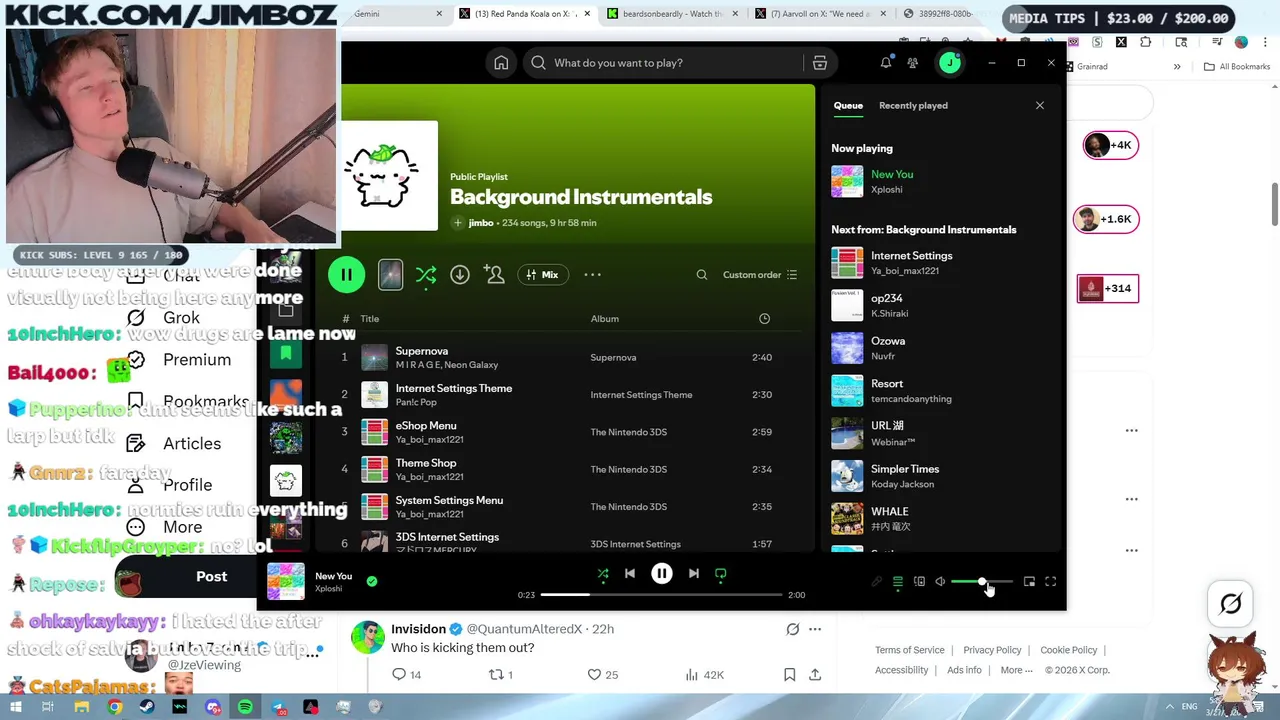Play Internet Settings from queue
This screenshot has height=720, width=1280.
point(940,263)
